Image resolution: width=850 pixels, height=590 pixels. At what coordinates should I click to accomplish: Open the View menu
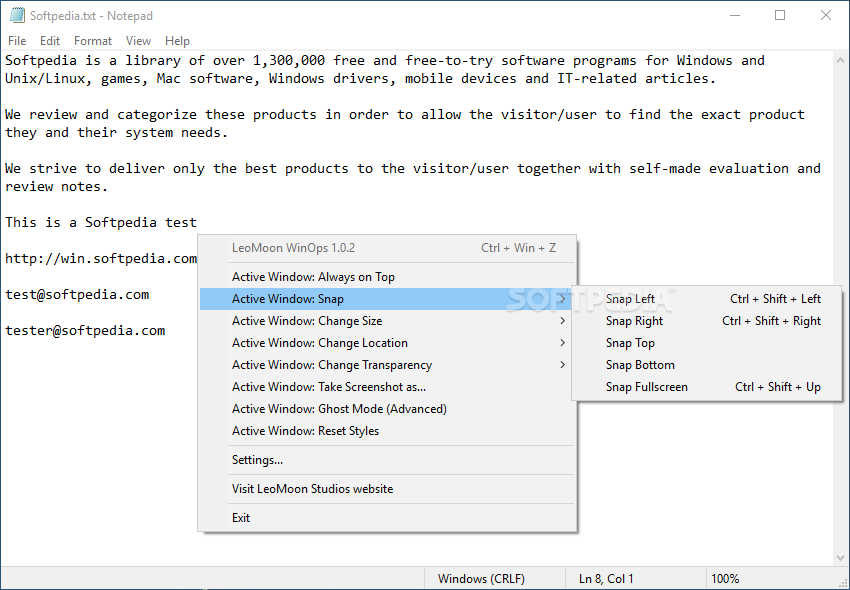(138, 41)
